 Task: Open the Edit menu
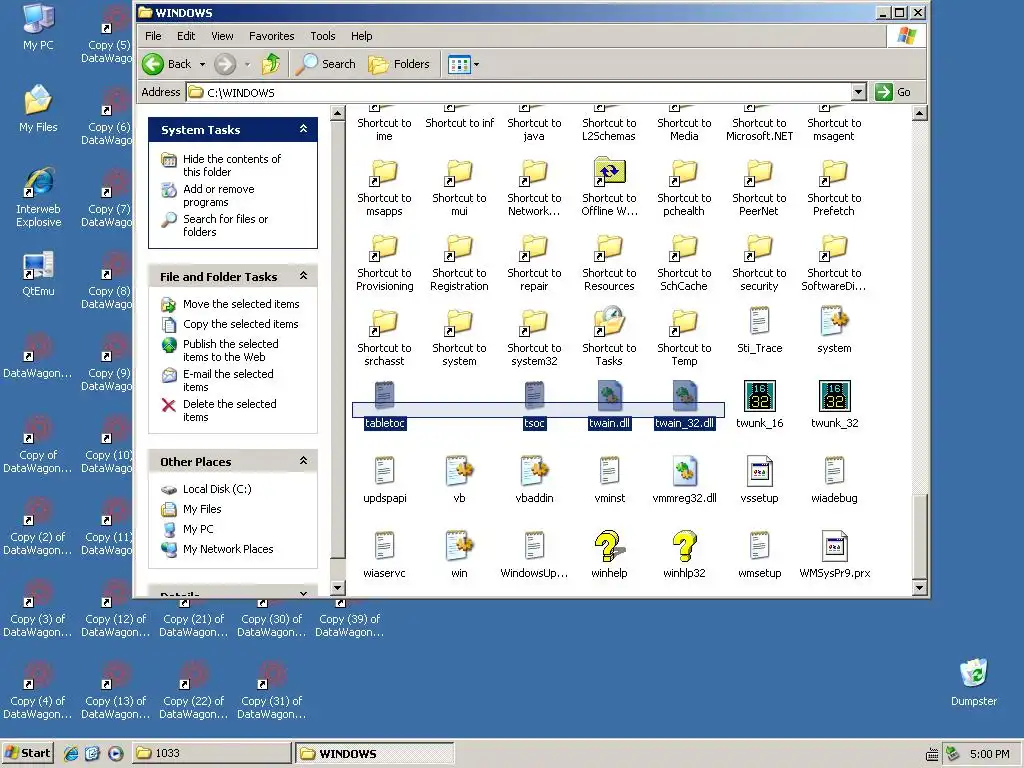186,36
